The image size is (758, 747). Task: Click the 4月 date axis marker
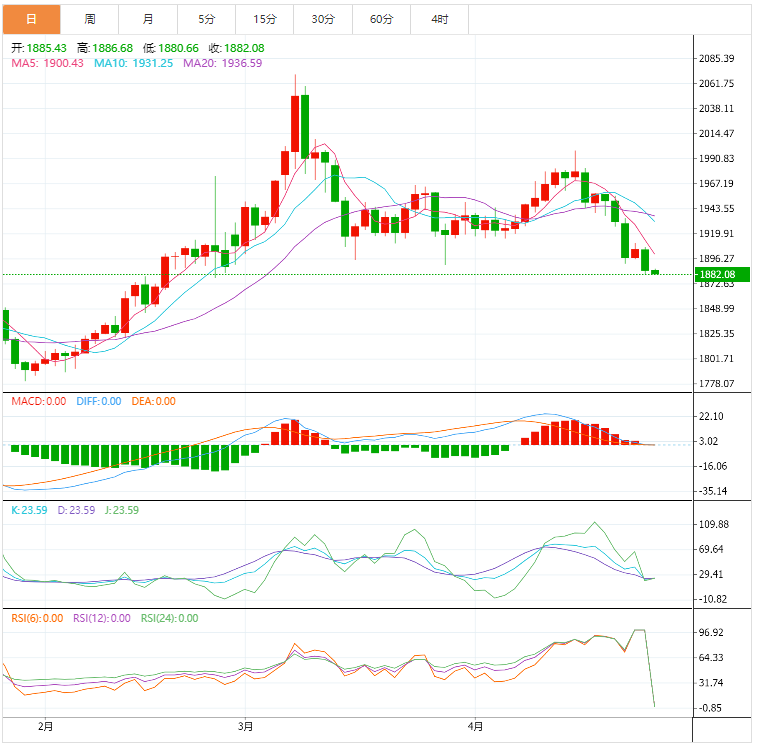[x=475, y=727]
